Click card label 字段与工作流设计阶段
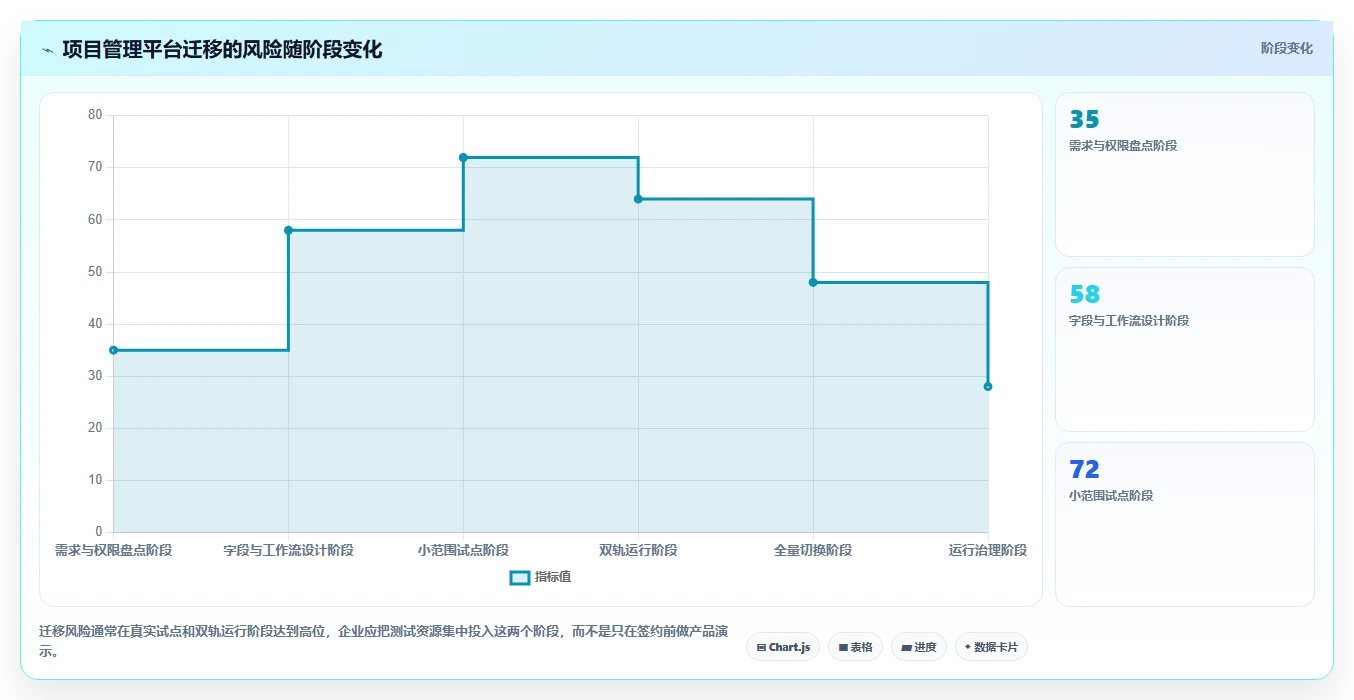Viewport: 1354px width, 700px height. point(1129,321)
